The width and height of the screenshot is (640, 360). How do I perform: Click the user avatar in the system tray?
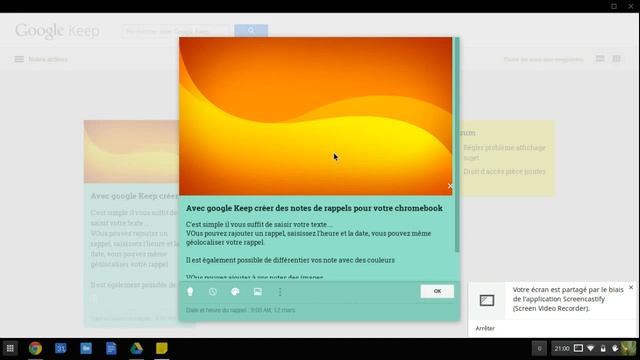628,348
